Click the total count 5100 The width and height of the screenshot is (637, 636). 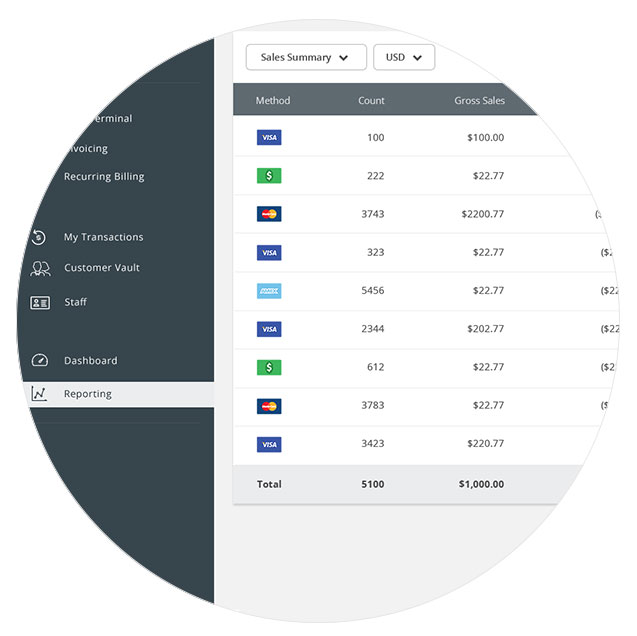[x=373, y=484]
